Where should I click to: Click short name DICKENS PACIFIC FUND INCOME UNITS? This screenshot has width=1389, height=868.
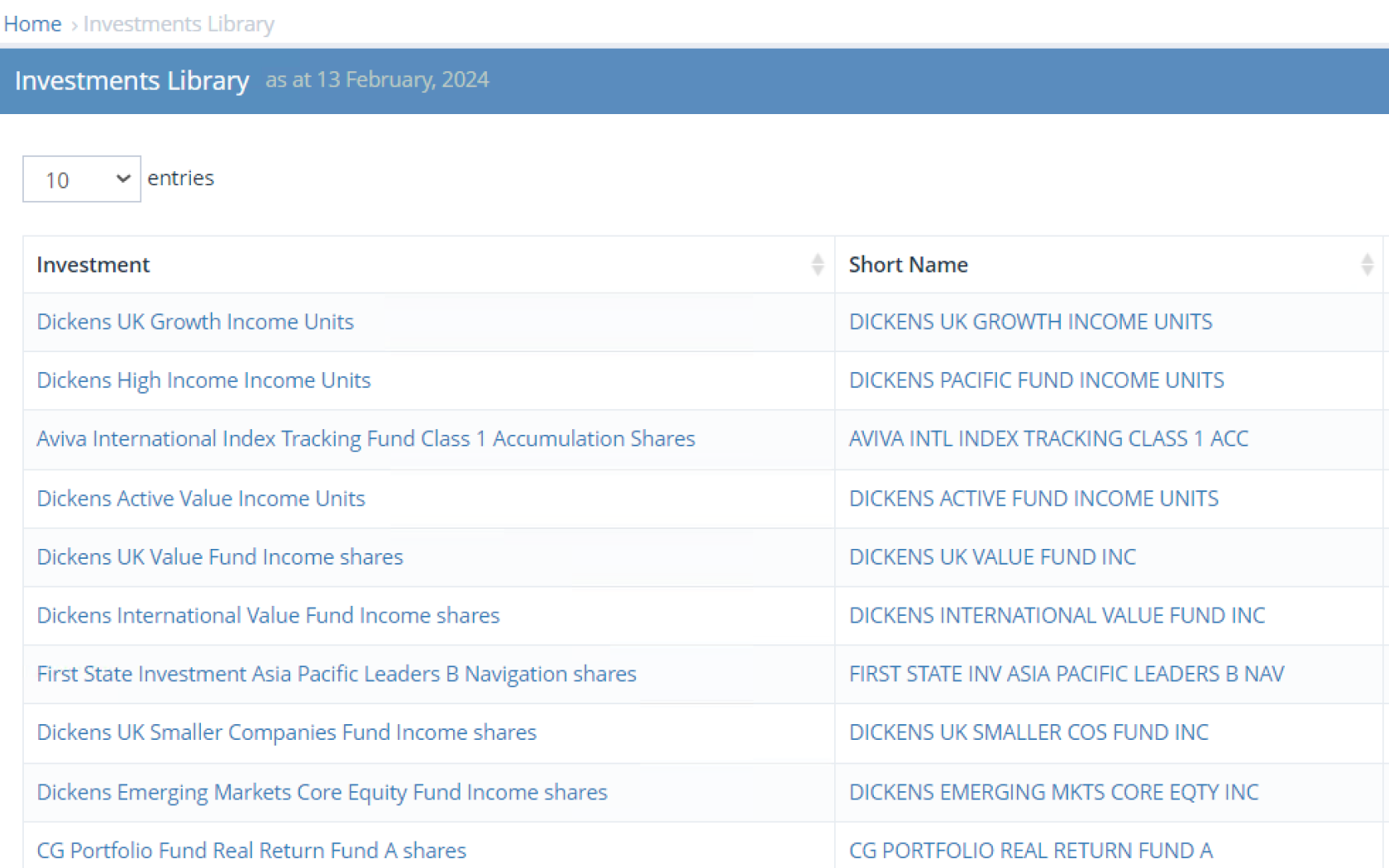coord(1036,380)
